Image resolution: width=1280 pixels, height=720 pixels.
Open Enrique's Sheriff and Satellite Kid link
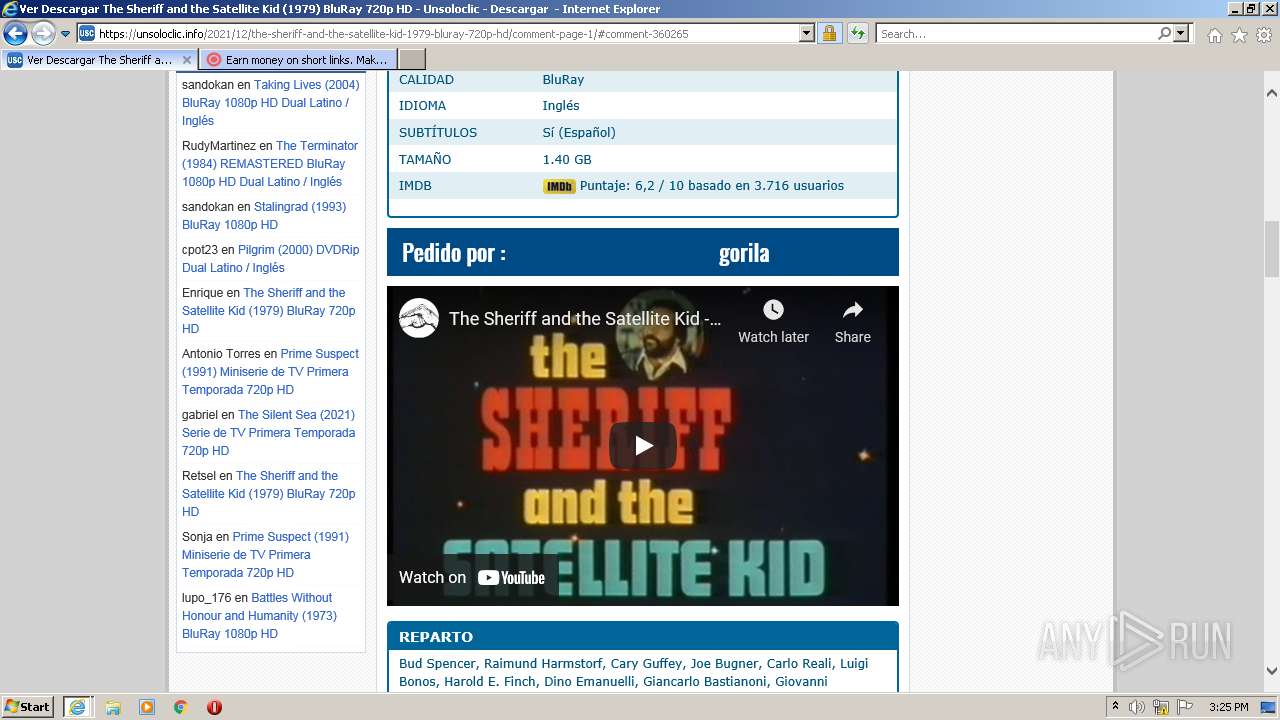click(x=269, y=310)
